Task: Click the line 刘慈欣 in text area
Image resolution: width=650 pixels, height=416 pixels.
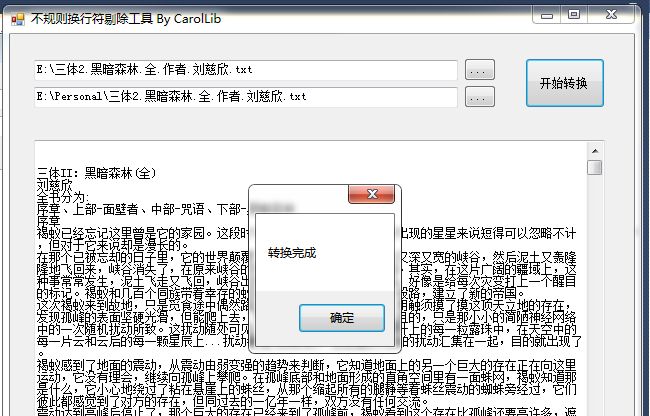Action: click(55, 185)
